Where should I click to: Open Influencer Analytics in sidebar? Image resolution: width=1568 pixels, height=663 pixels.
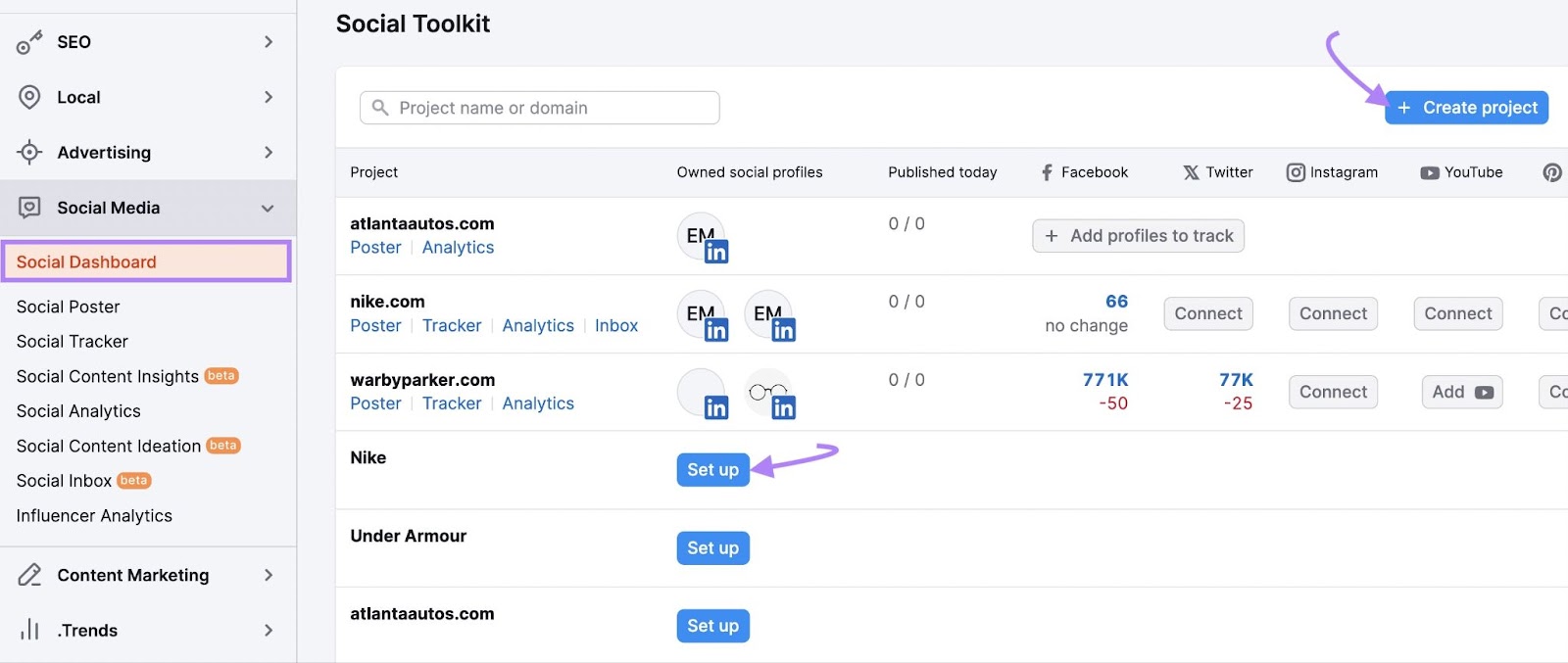pos(94,516)
